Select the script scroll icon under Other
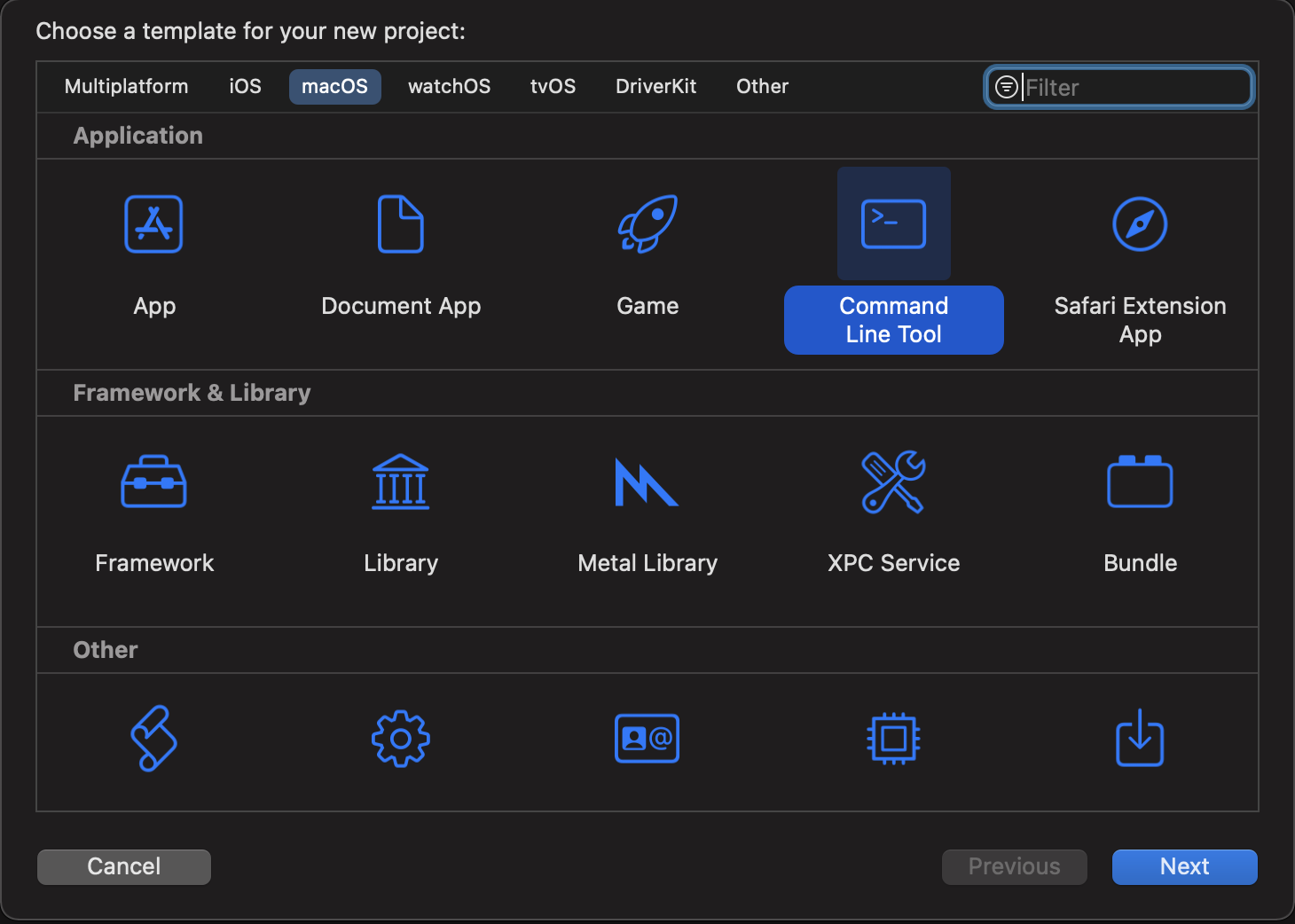1295x924 pixels. pos(153,739)
